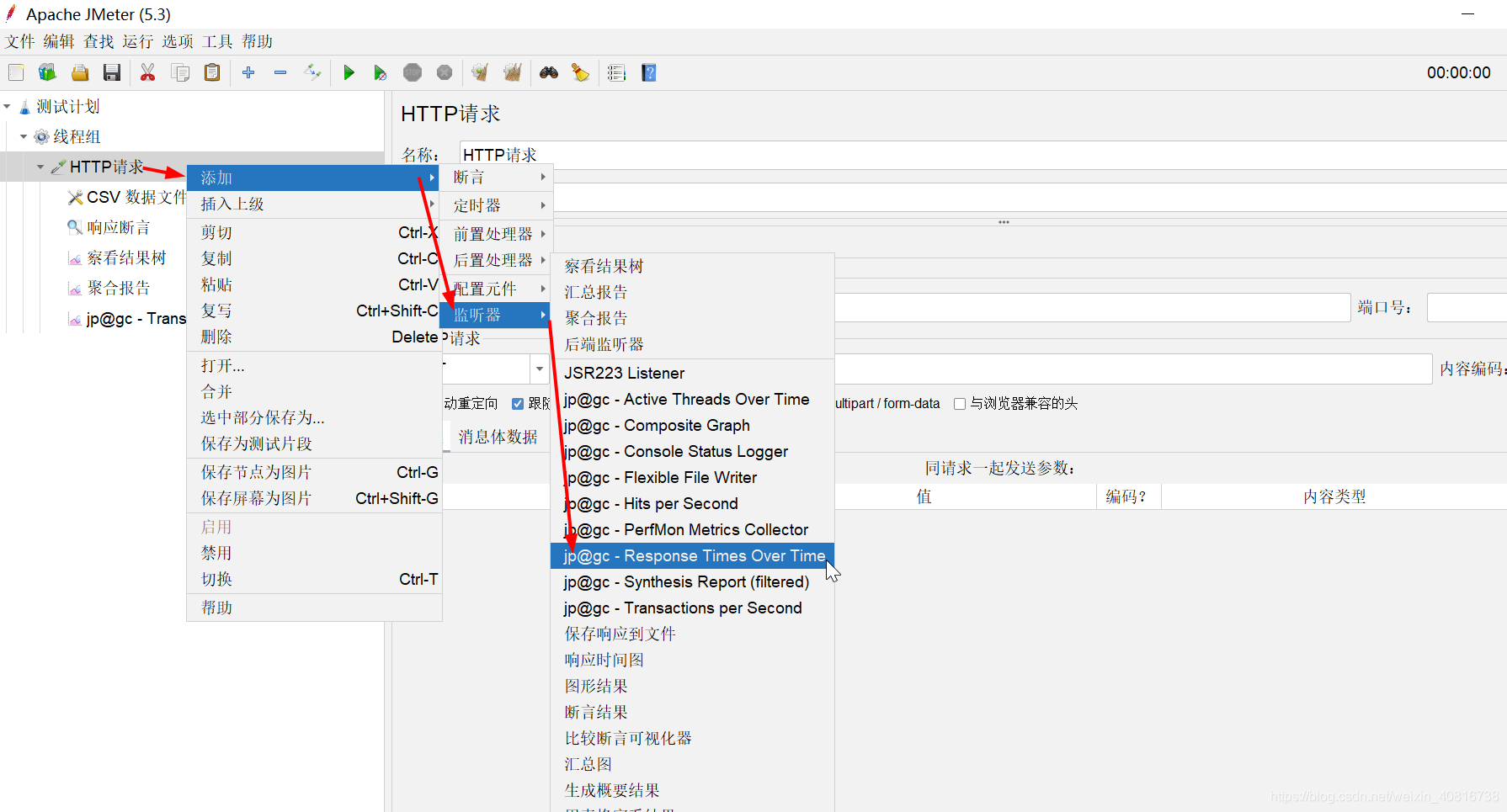Viewport: 1507px width, 812px height.
Task: Click the Clear broom icon
Action: pyautogui.click(x=480, y=73)
